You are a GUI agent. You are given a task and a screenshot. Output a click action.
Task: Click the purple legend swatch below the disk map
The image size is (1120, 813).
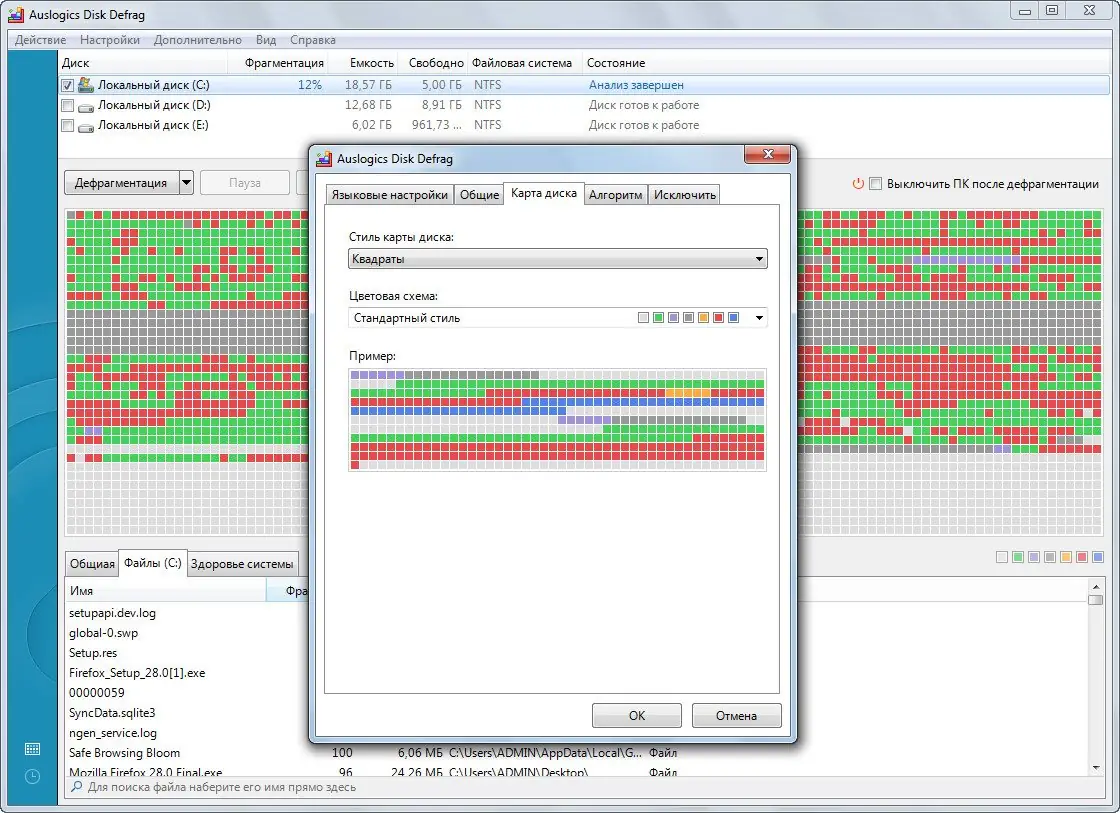point(1034,557)
